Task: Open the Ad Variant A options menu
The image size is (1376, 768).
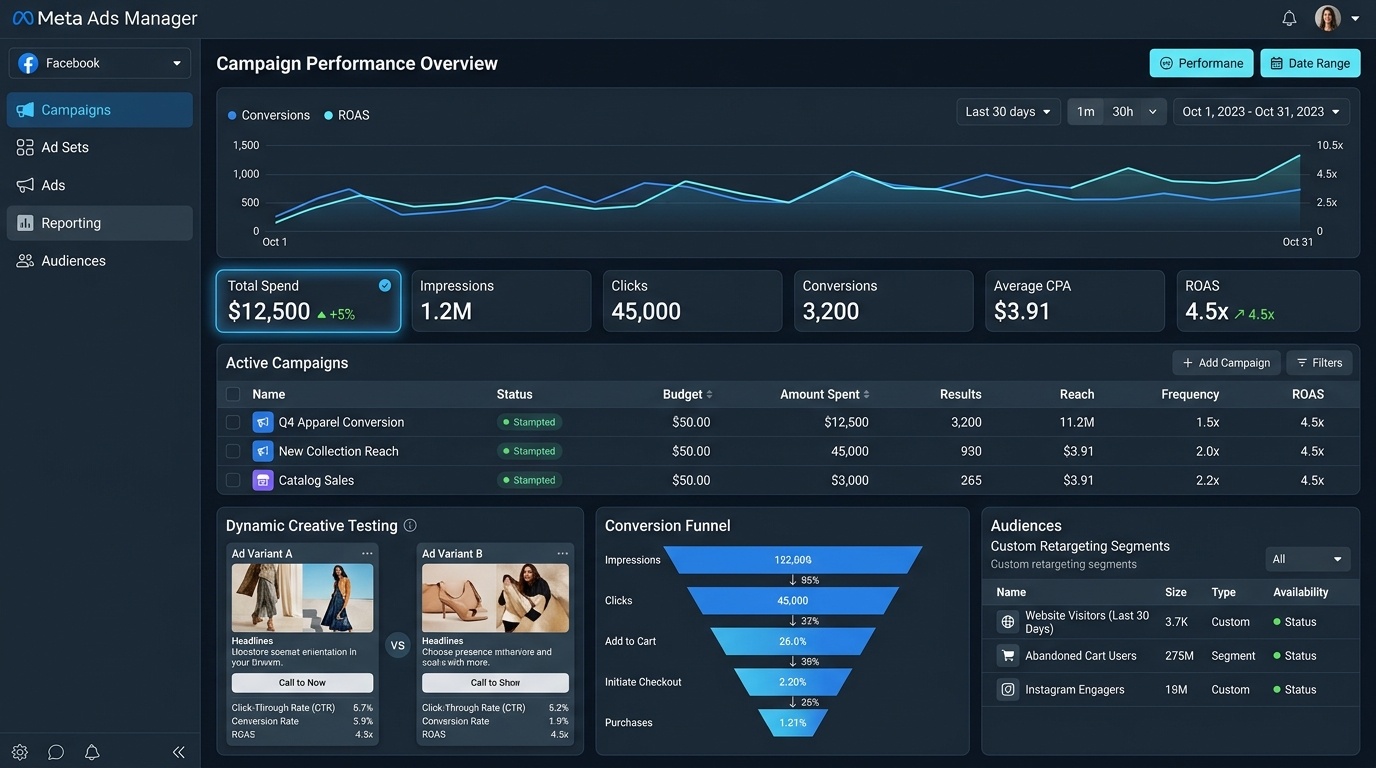Action: [367, 553]
